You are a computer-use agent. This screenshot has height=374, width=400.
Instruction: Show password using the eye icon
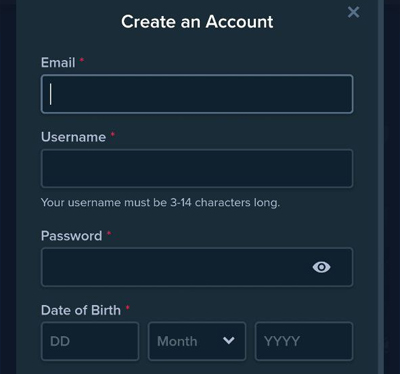pos(321,267)
